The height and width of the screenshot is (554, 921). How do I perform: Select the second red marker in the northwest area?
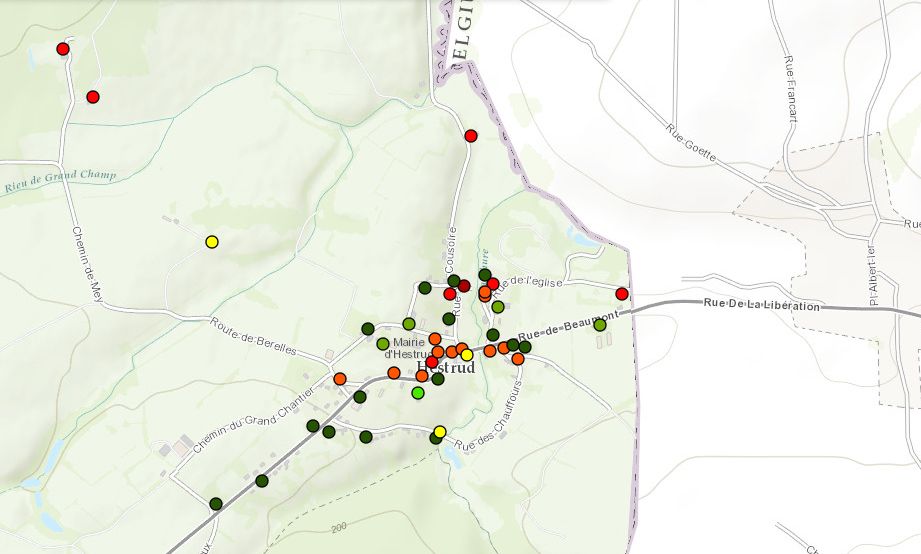click(x=93, y=97)
